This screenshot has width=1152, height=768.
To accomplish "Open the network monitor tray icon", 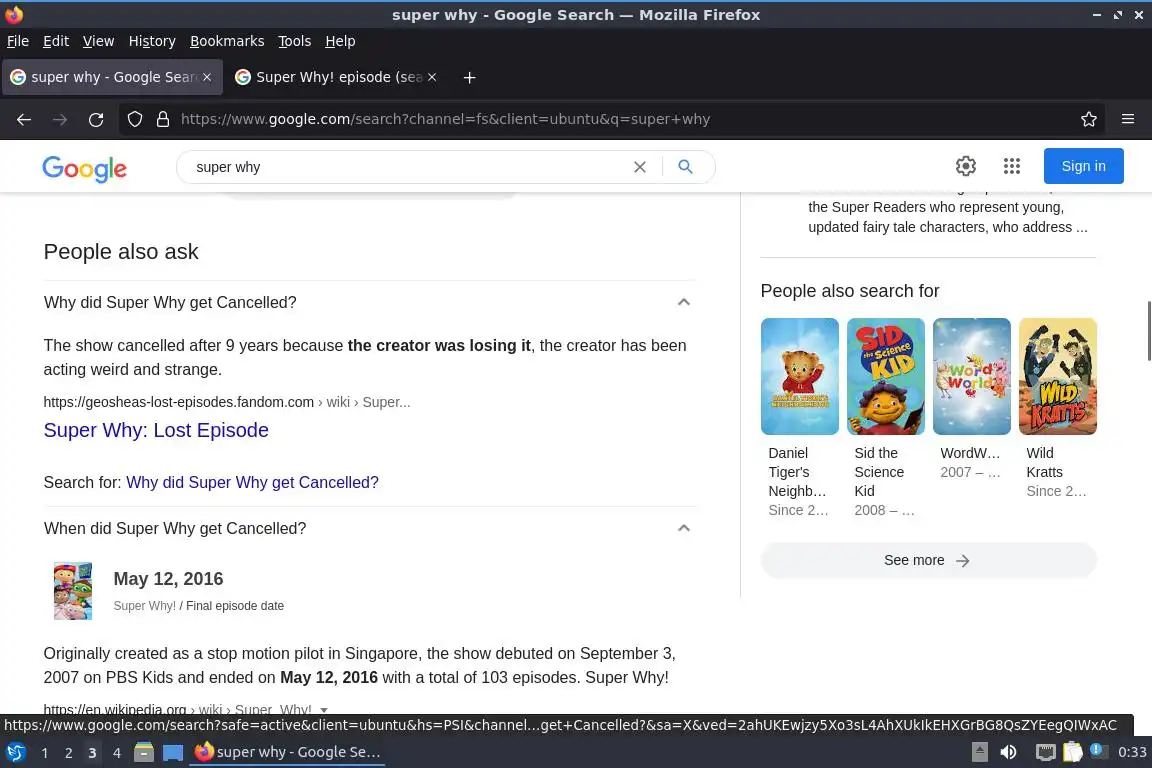I will [1045, 752].
